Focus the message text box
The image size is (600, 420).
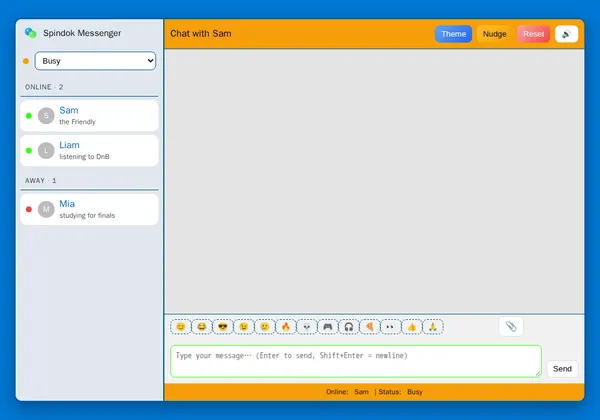click(x=356, y=361)
